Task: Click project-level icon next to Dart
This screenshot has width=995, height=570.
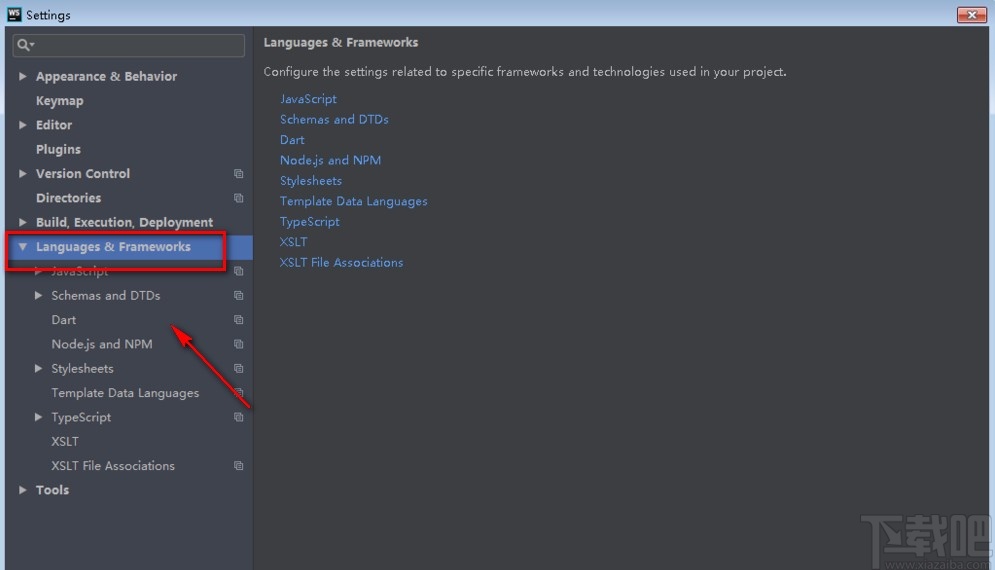Action: point(238,320)
